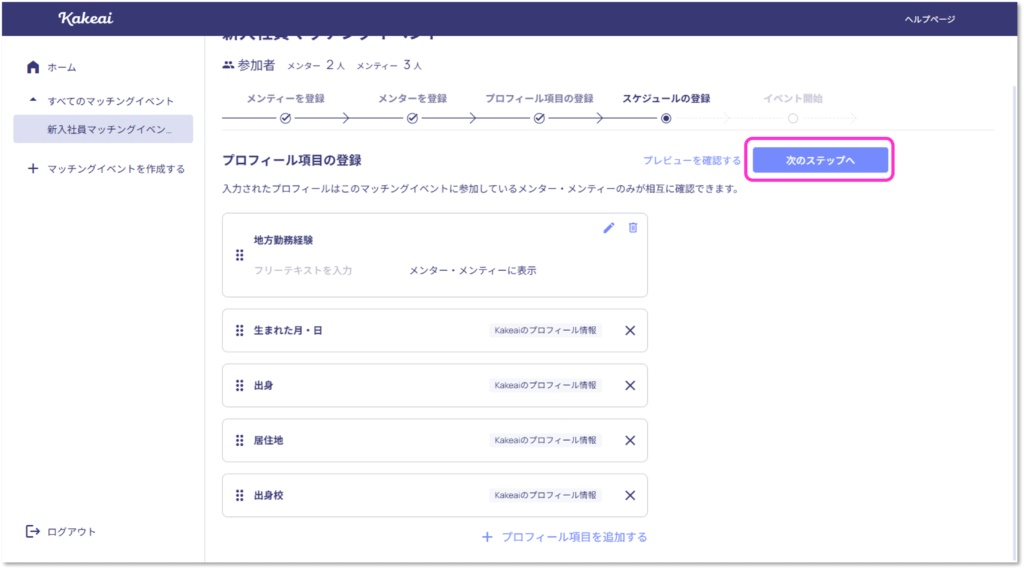Collapse すべてのマッチングイベント tree
The image size is (1024, 569).
(33, 101)
